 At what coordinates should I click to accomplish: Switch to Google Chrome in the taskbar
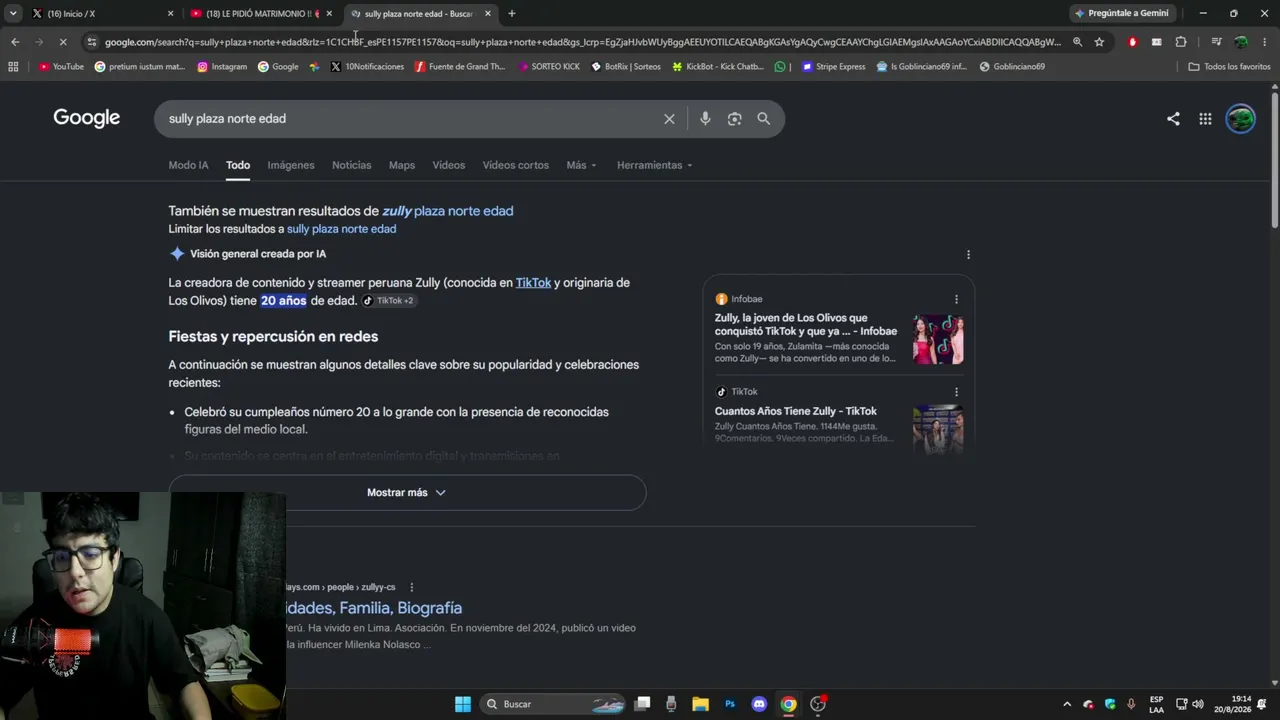pos(788,704)
